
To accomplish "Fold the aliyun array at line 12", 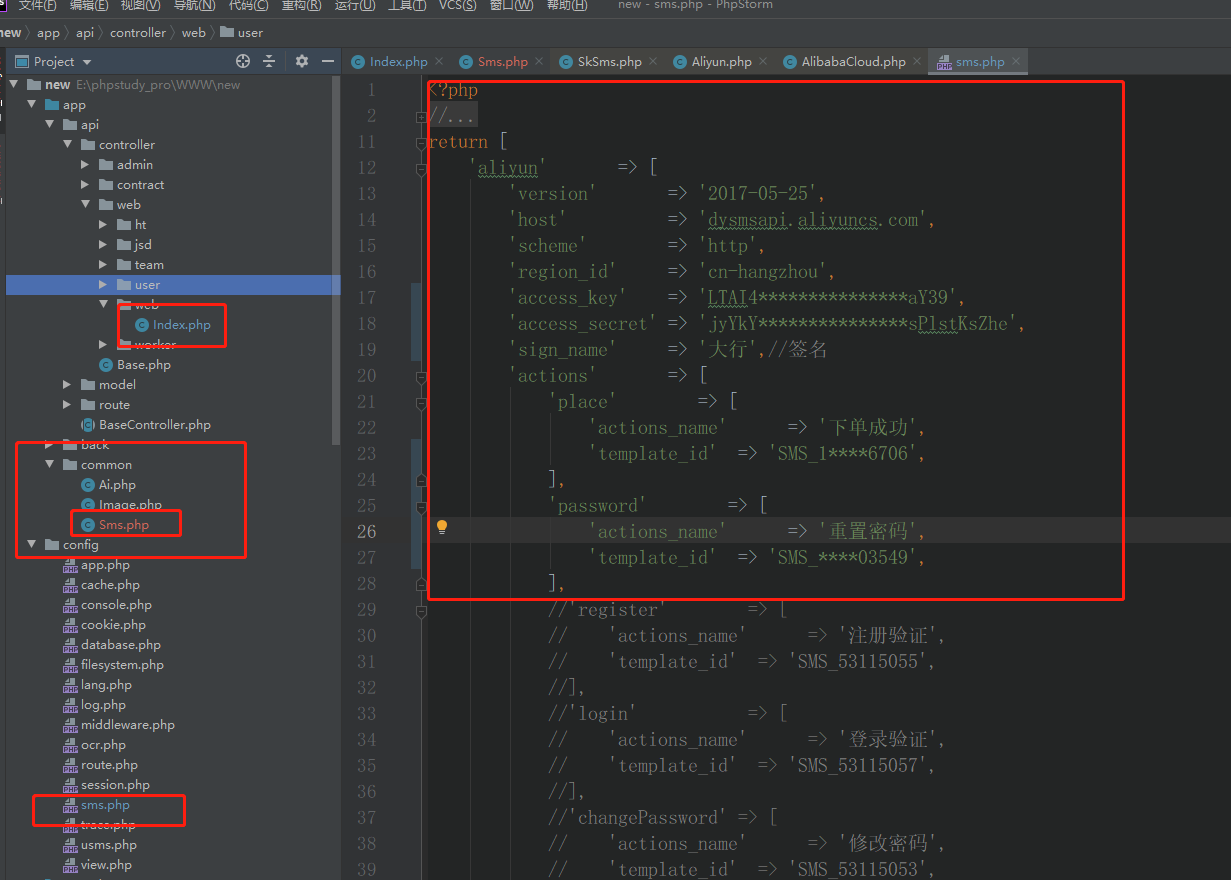I will click(421, 169).
